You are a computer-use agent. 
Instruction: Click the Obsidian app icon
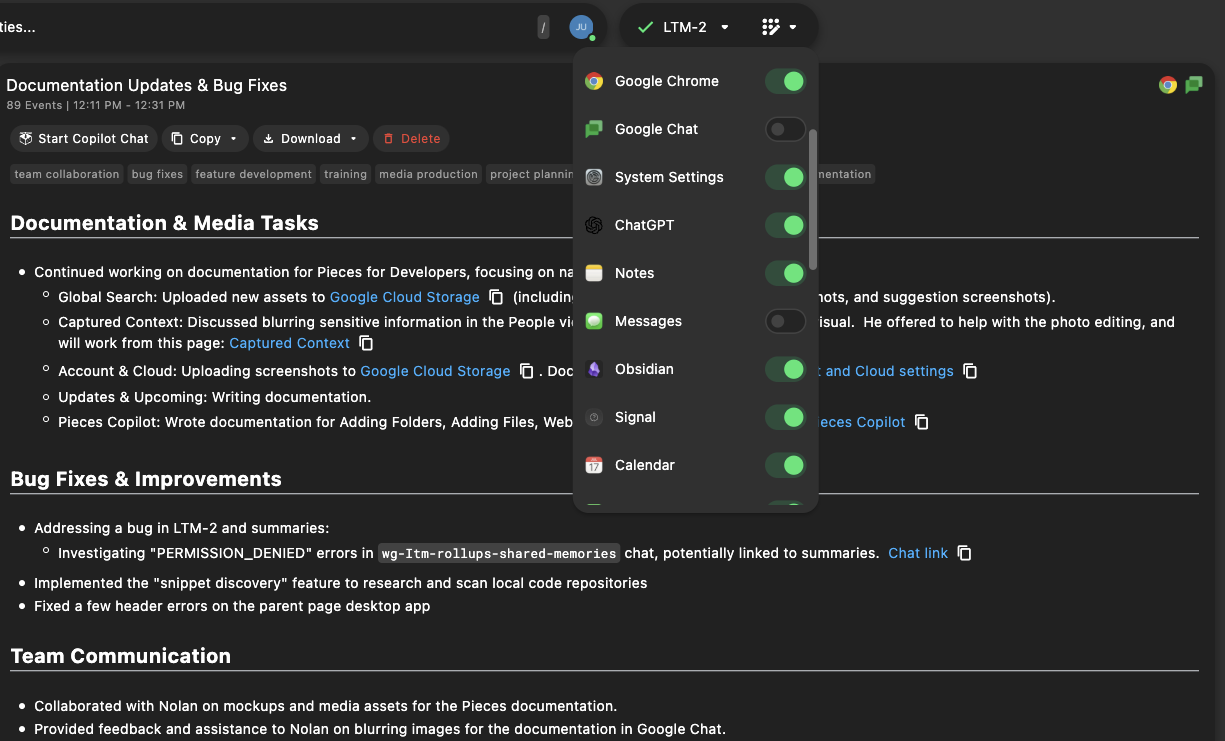[x=594, y=369]
